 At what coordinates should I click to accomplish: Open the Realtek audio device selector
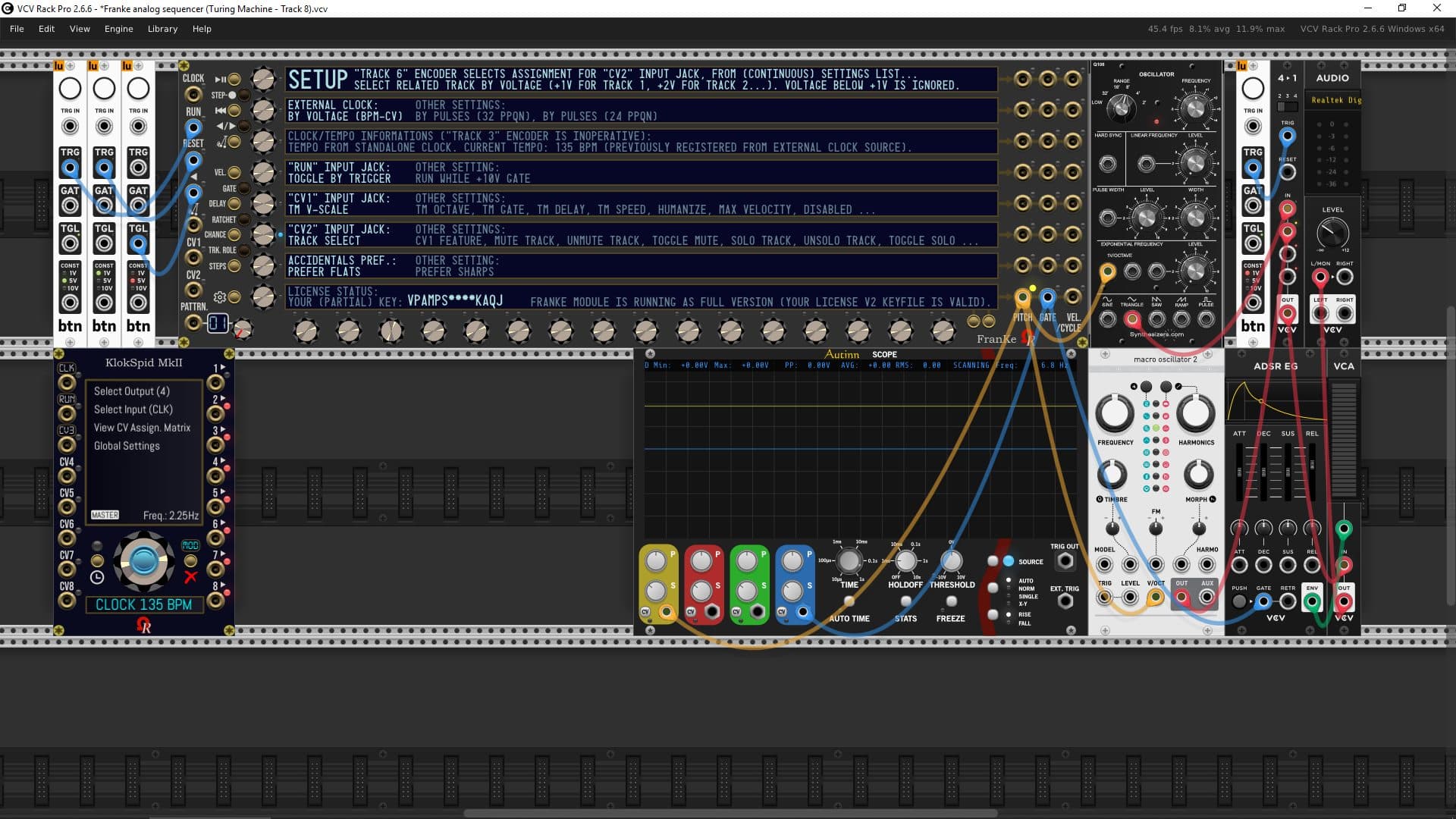coord(1336,100)
